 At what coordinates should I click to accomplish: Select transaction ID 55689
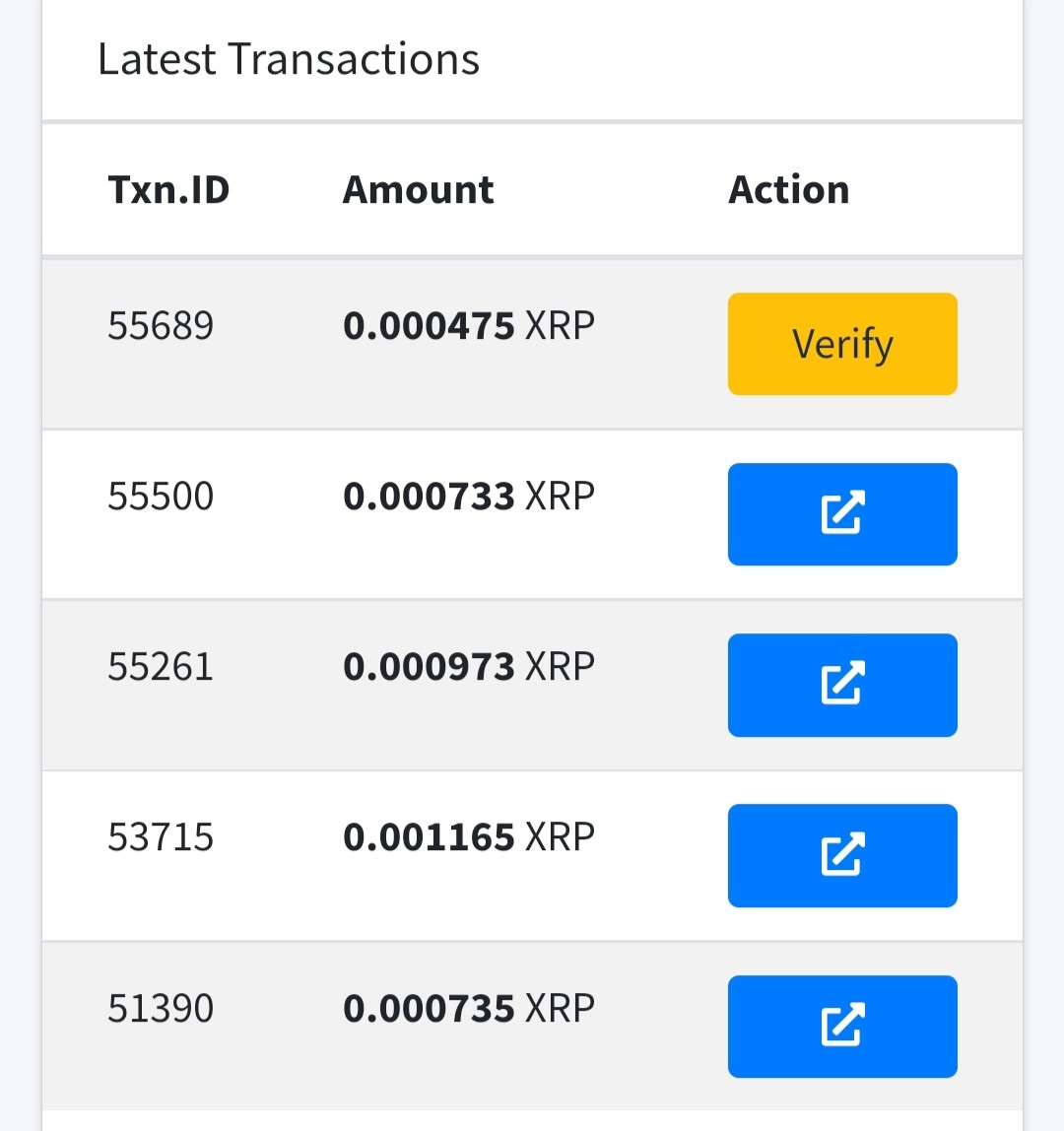click(161, 325)
